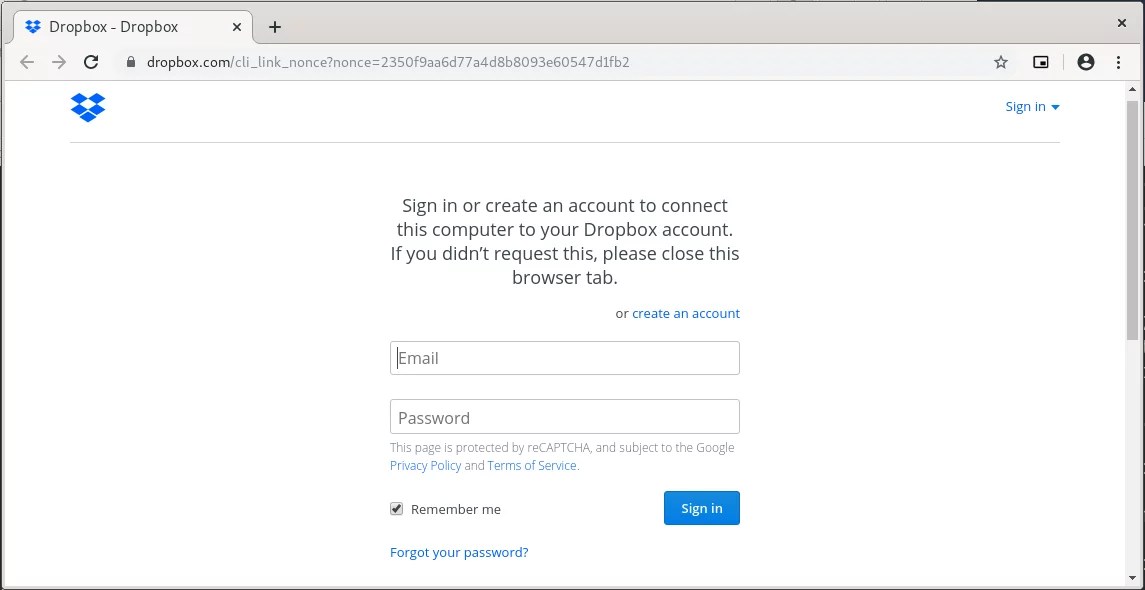Go back using the back arrow

27,62
